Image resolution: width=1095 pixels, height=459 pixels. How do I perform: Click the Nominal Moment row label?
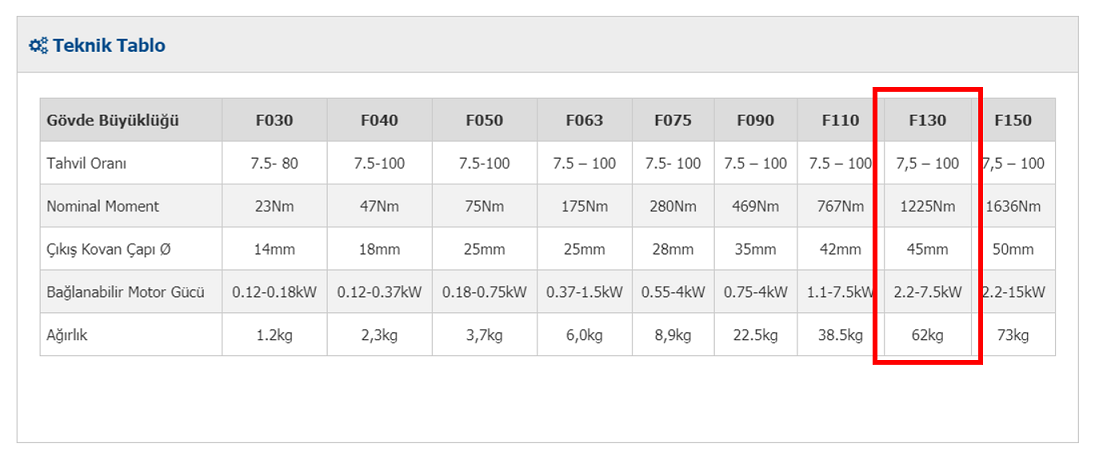[x=103, y=206]
